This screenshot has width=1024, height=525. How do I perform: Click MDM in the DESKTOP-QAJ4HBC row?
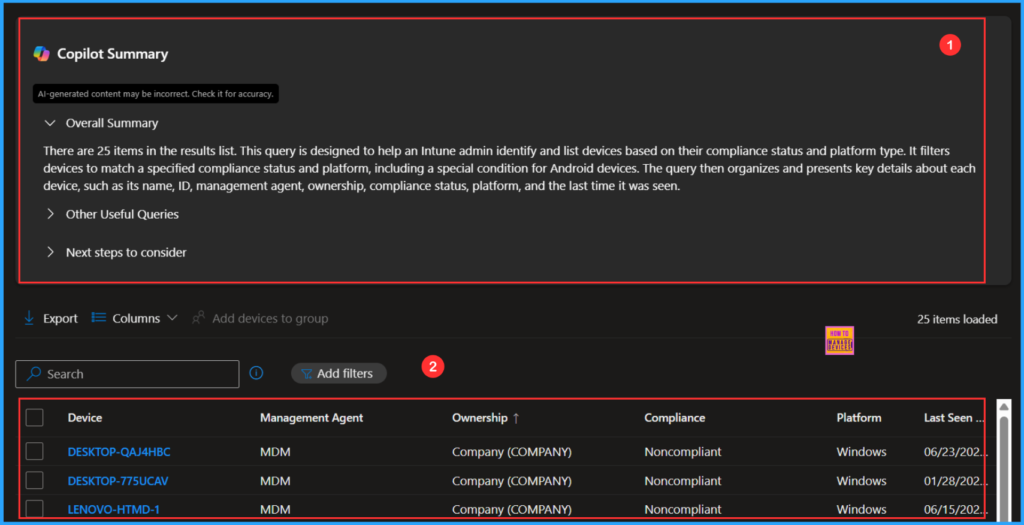(x=275, y=452)
